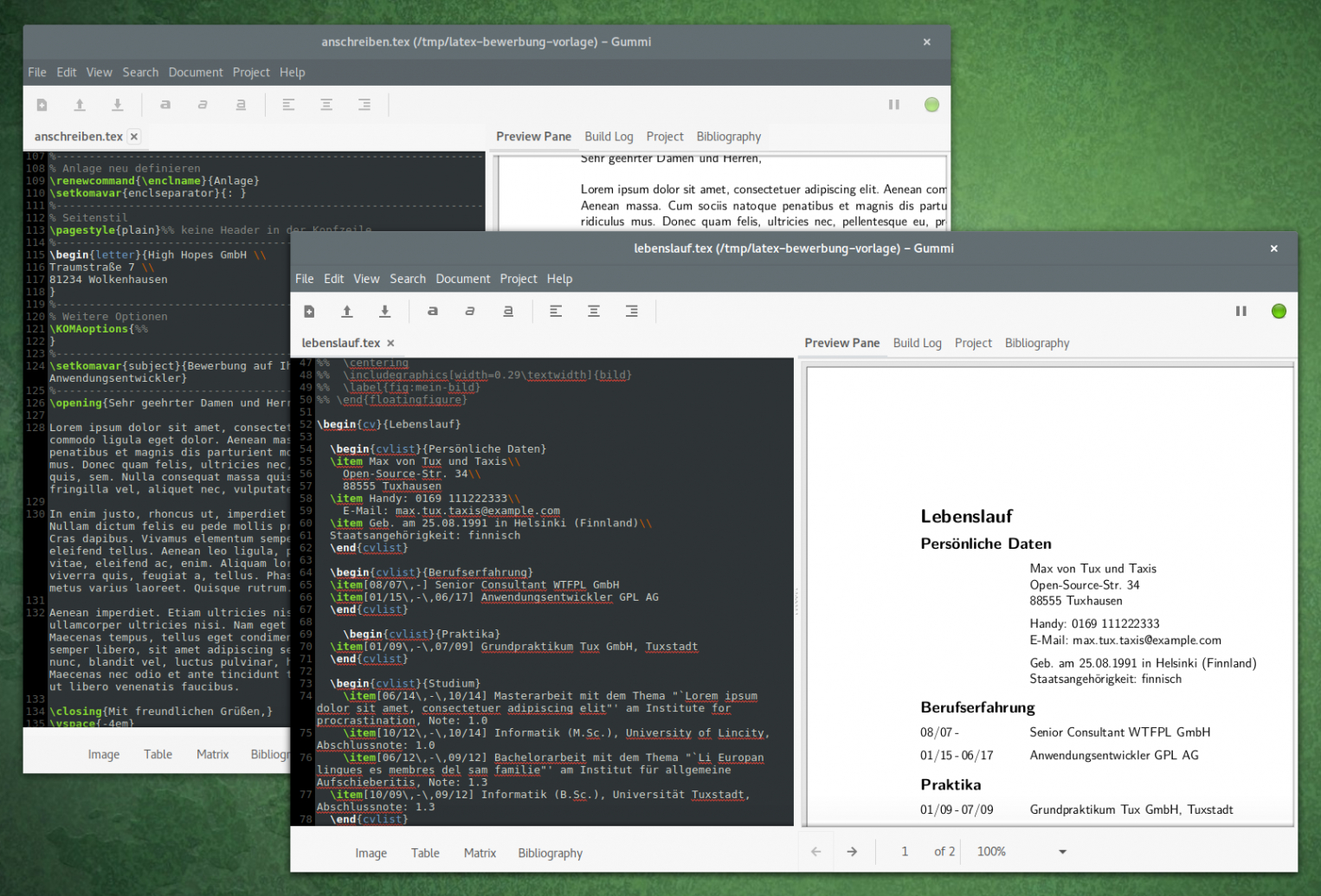1321x896 pixels.
Task: Click the new document icon in lebenslauf window
Action: 309,312
